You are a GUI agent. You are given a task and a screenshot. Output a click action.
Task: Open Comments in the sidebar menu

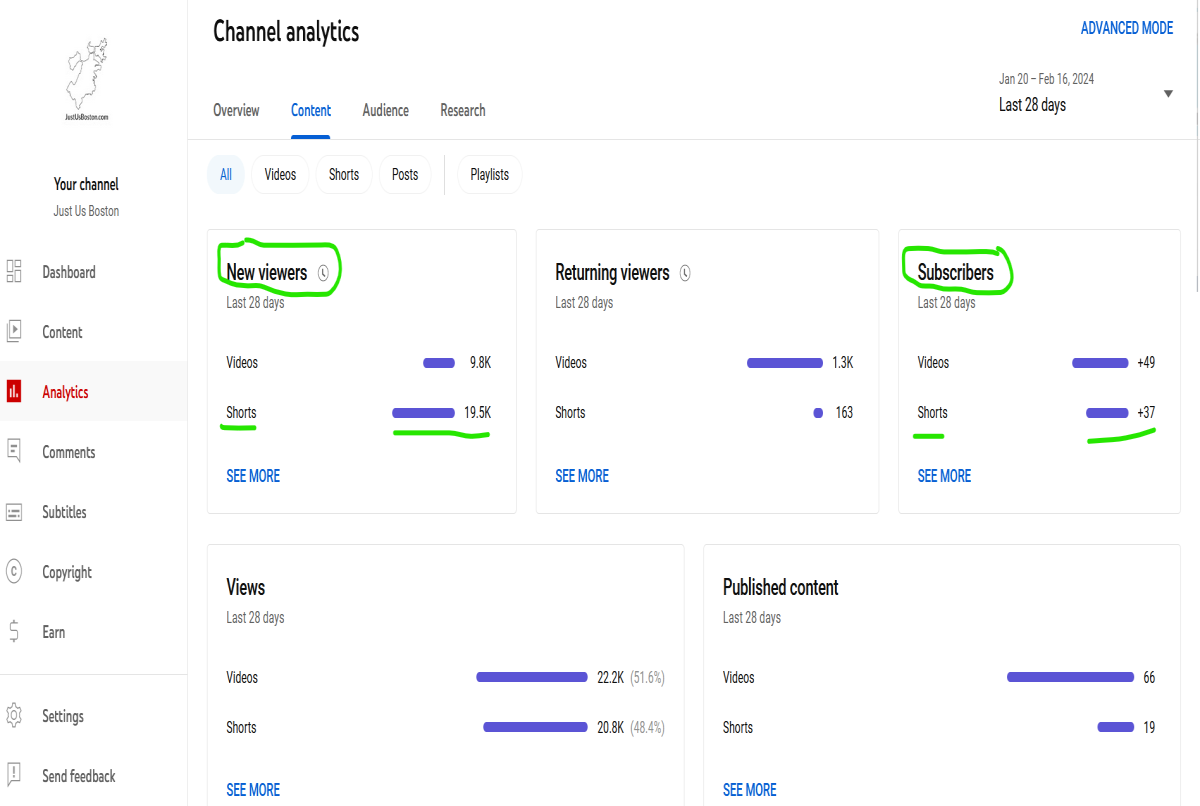pyautogui.click(x=69, y=452)
